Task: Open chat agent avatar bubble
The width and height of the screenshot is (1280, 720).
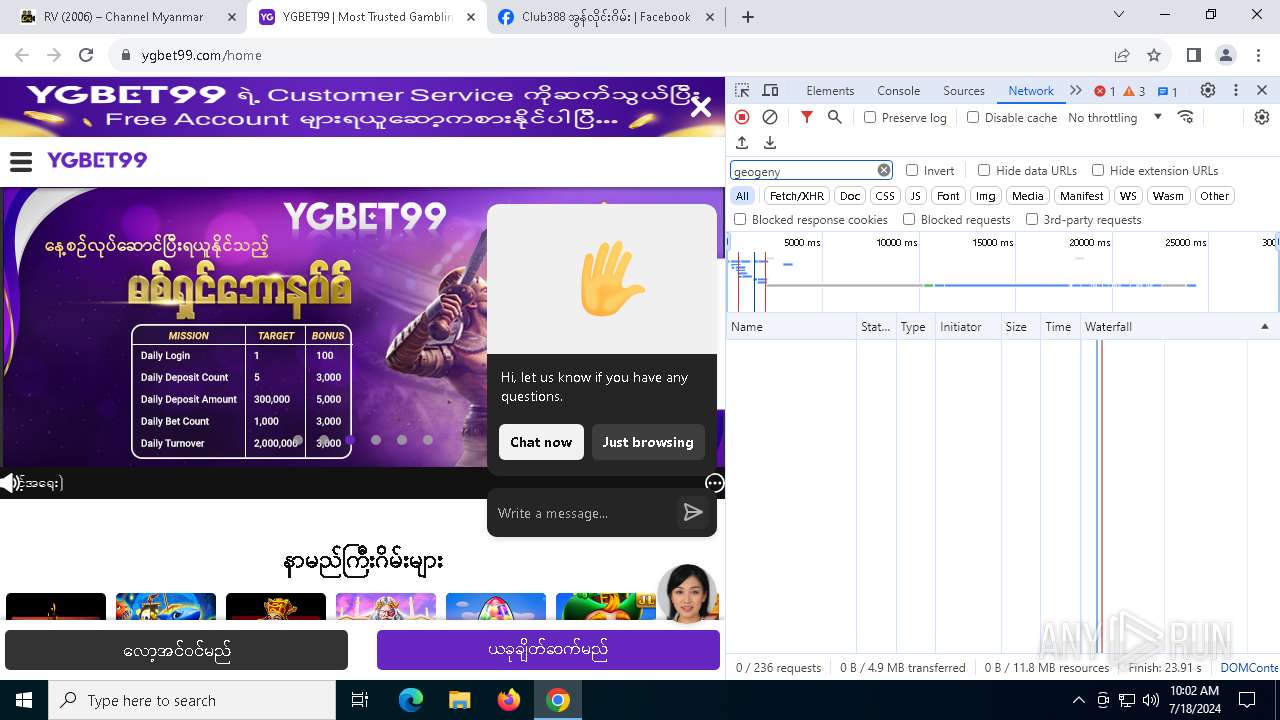Action: 687,594
